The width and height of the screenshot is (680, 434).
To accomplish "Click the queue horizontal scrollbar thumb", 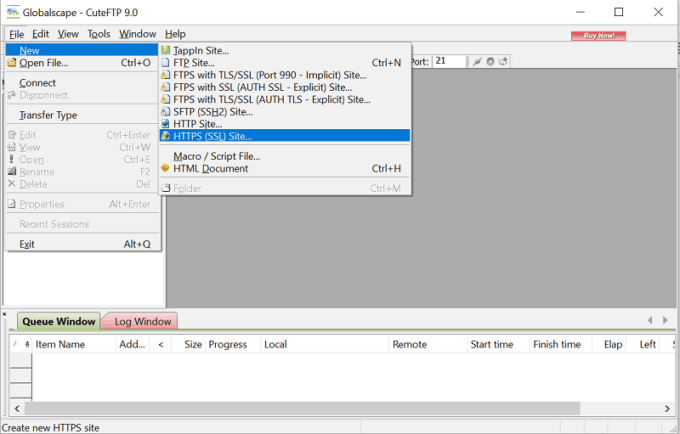I will (303, 408).
